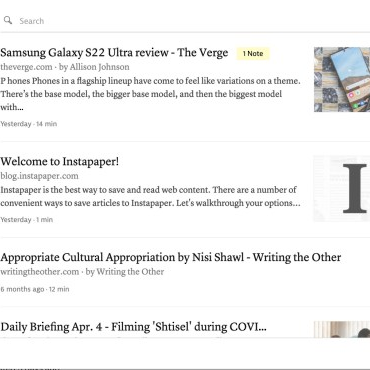
Task: Click the Samsung review excerpt text
Action: [150, 94]
